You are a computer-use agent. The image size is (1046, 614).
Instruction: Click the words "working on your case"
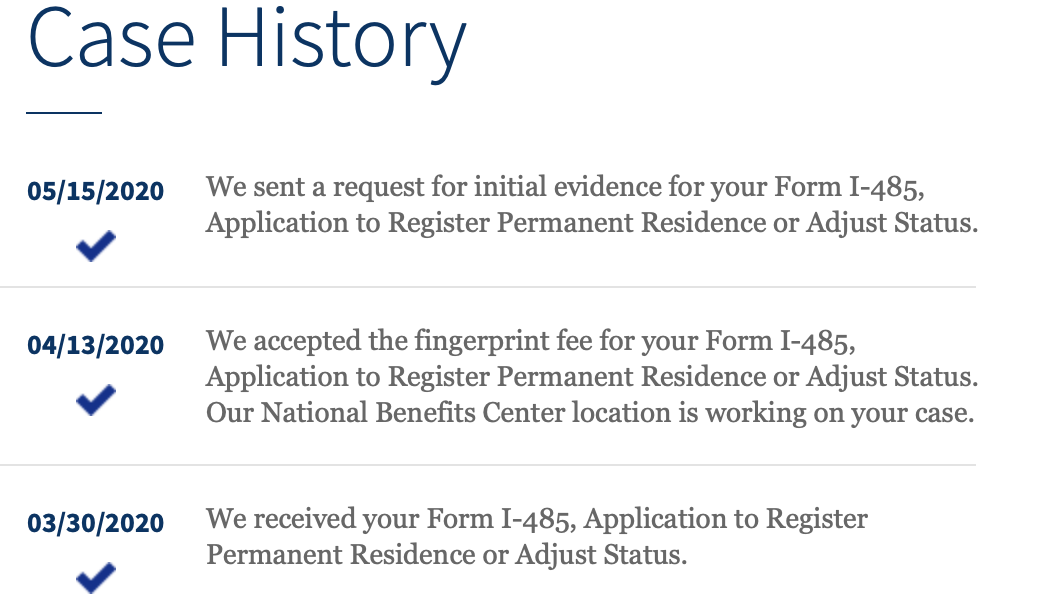[x=839, y=414]
